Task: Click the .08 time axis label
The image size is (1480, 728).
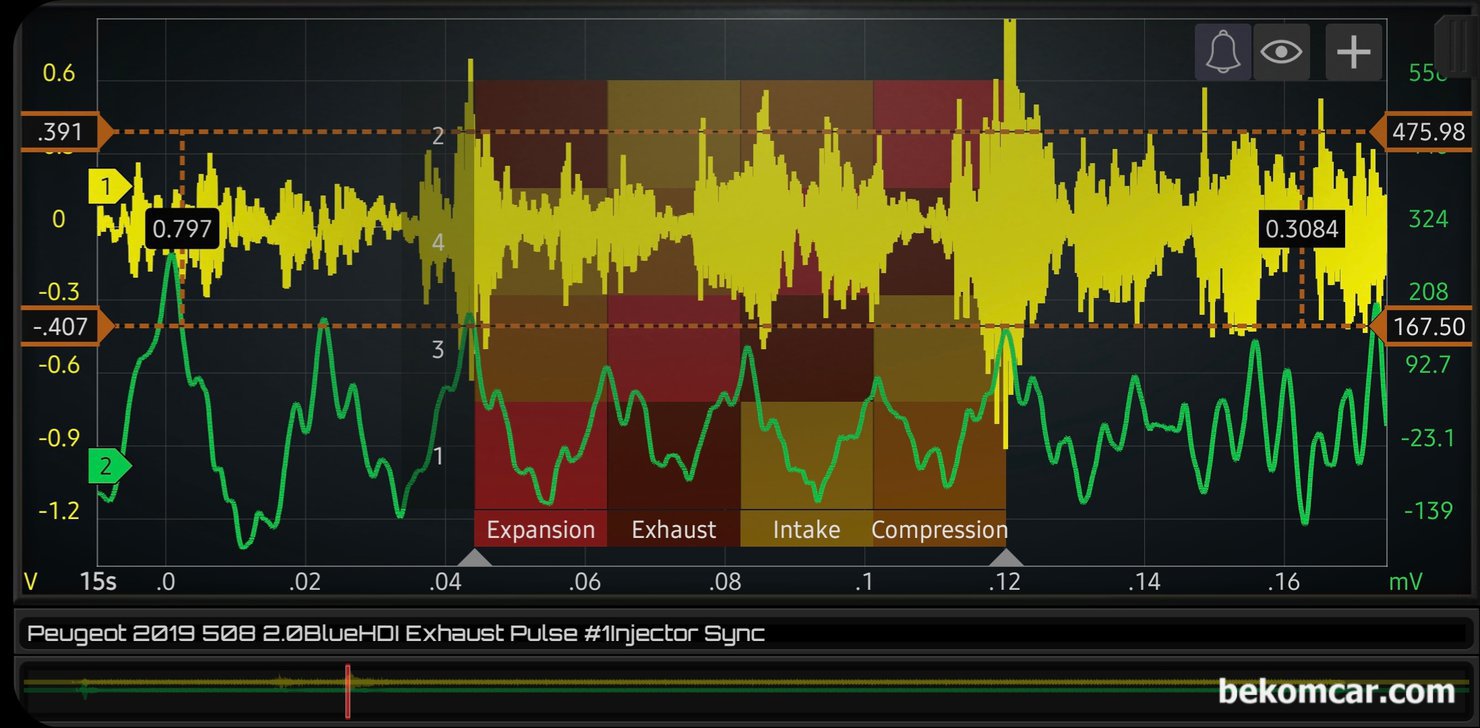Action: click(x=726, y=582)
